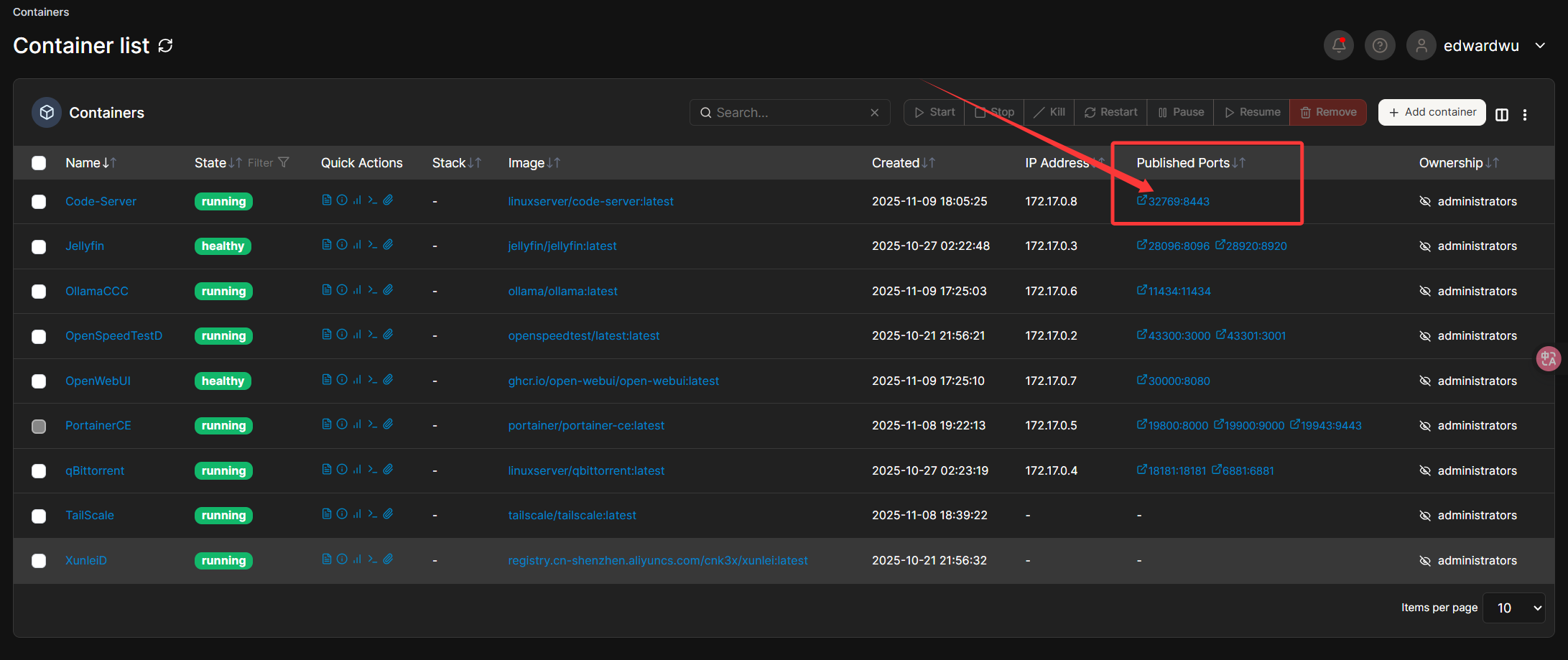Open logs for Code-Server container

[x=327, y=200]
